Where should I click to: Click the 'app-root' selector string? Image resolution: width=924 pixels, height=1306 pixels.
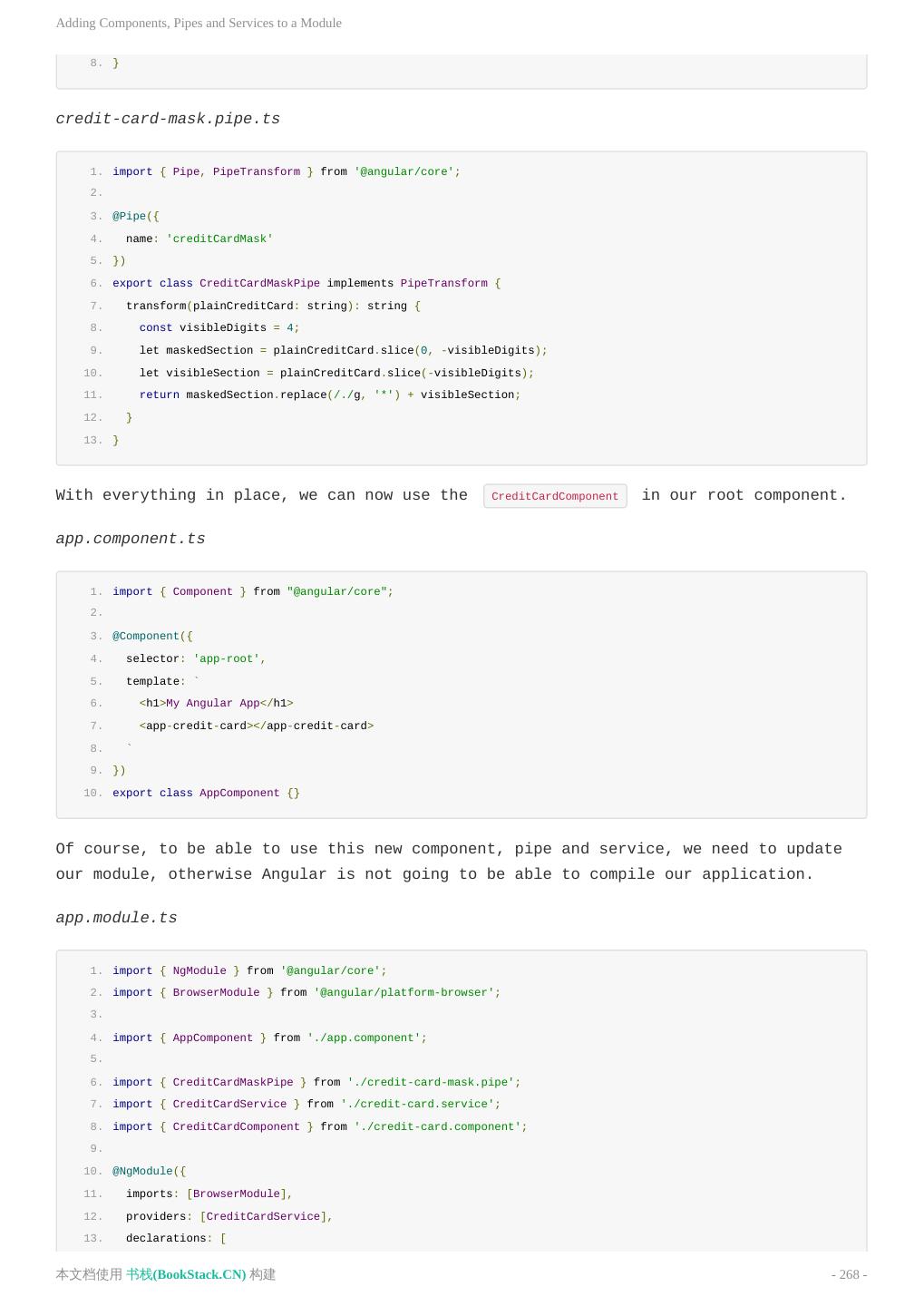(227, 658)
